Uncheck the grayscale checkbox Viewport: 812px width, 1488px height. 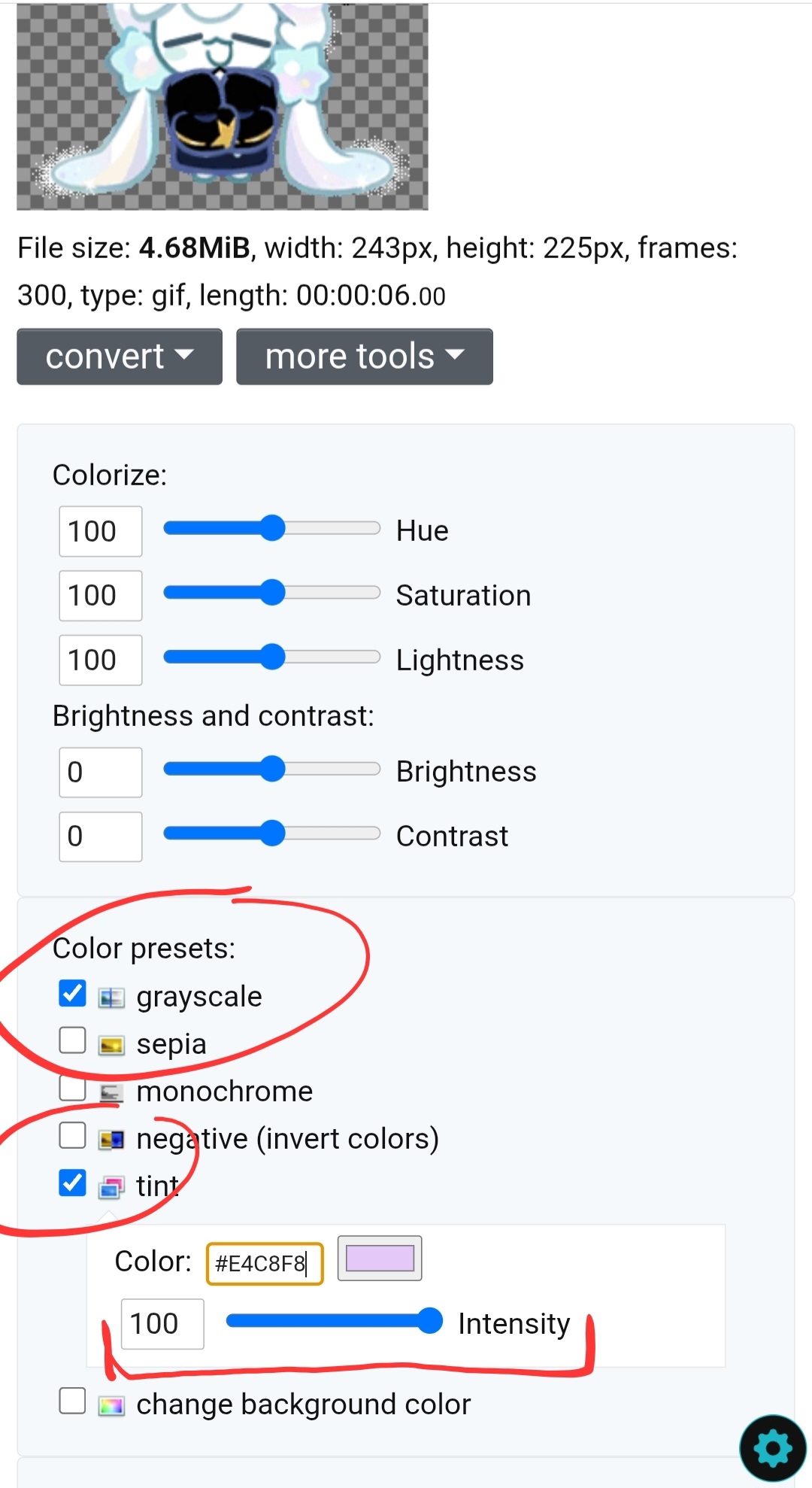tap(72, 994)
